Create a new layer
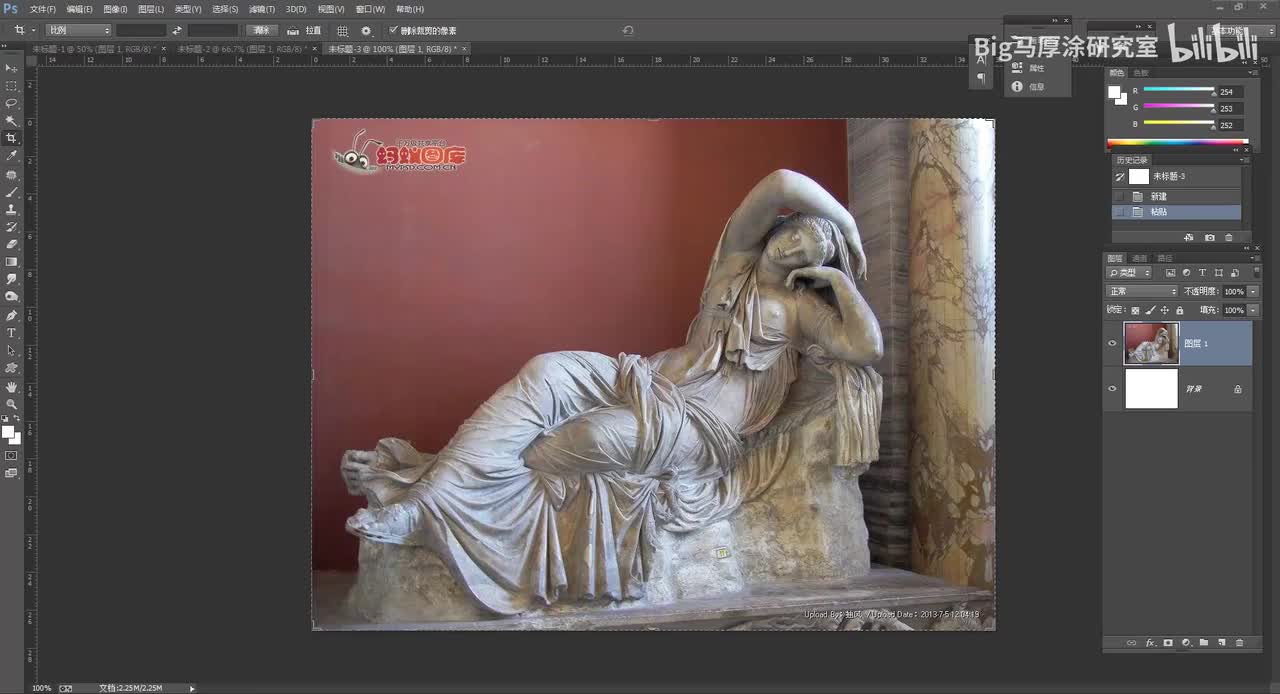The height and width of the screenshot is (694, 1280). [1222, 642]
